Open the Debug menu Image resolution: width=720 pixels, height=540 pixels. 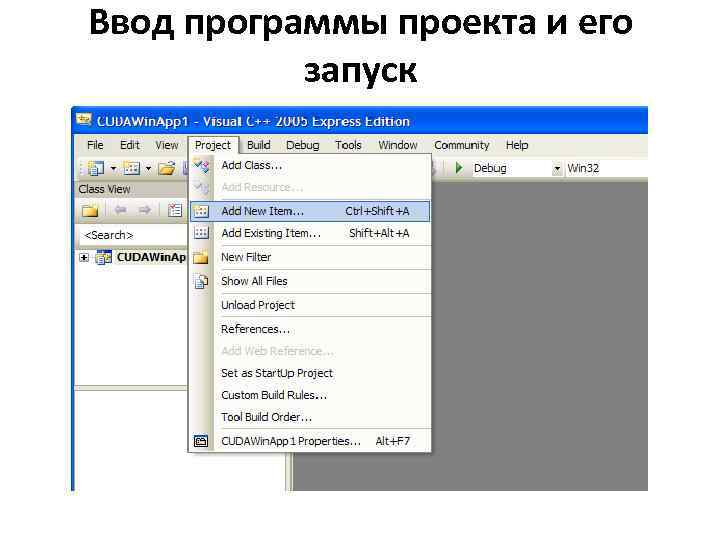[x=303, y=145]
